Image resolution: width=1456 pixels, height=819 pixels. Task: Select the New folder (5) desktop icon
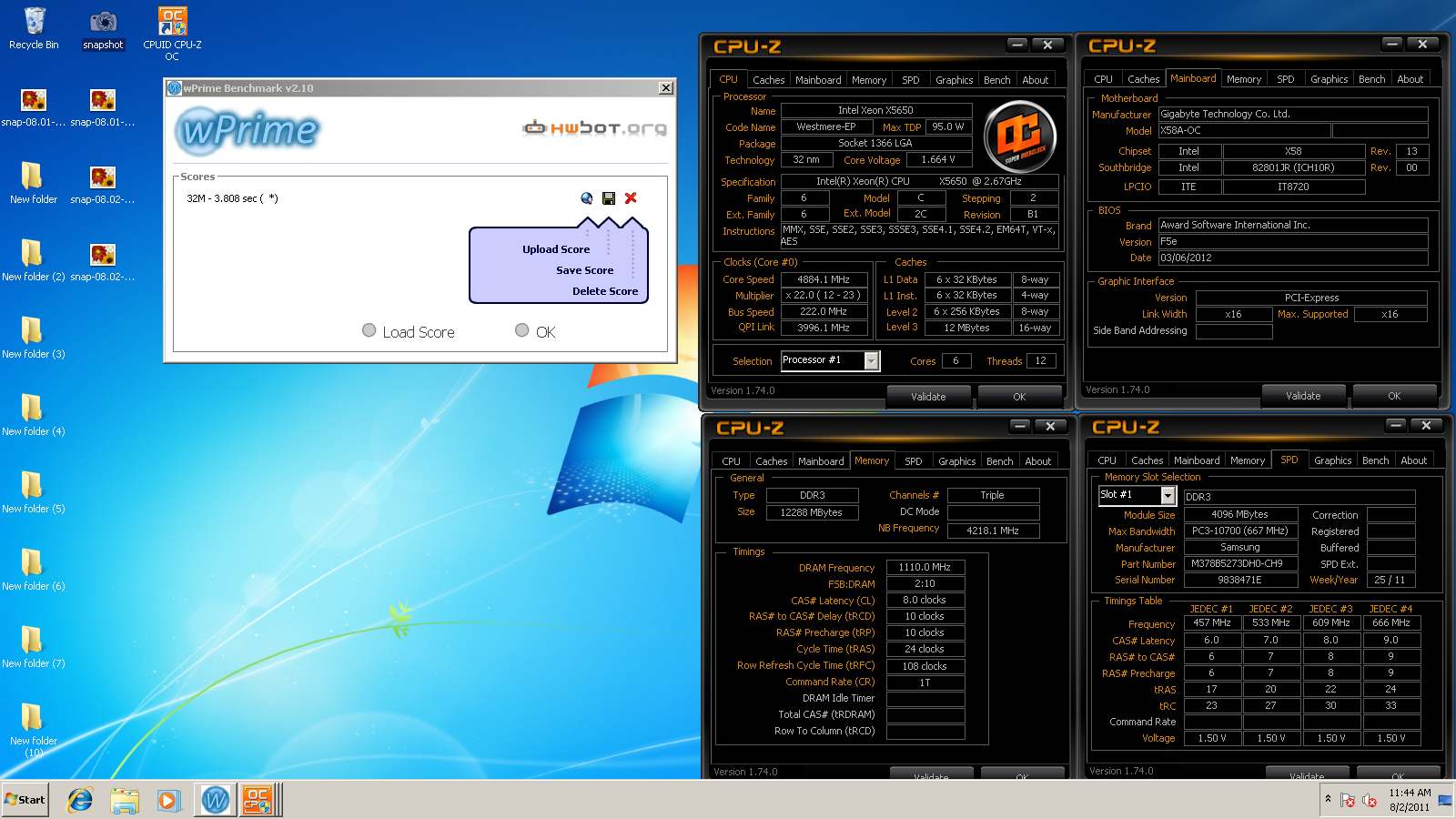point(33,492)
